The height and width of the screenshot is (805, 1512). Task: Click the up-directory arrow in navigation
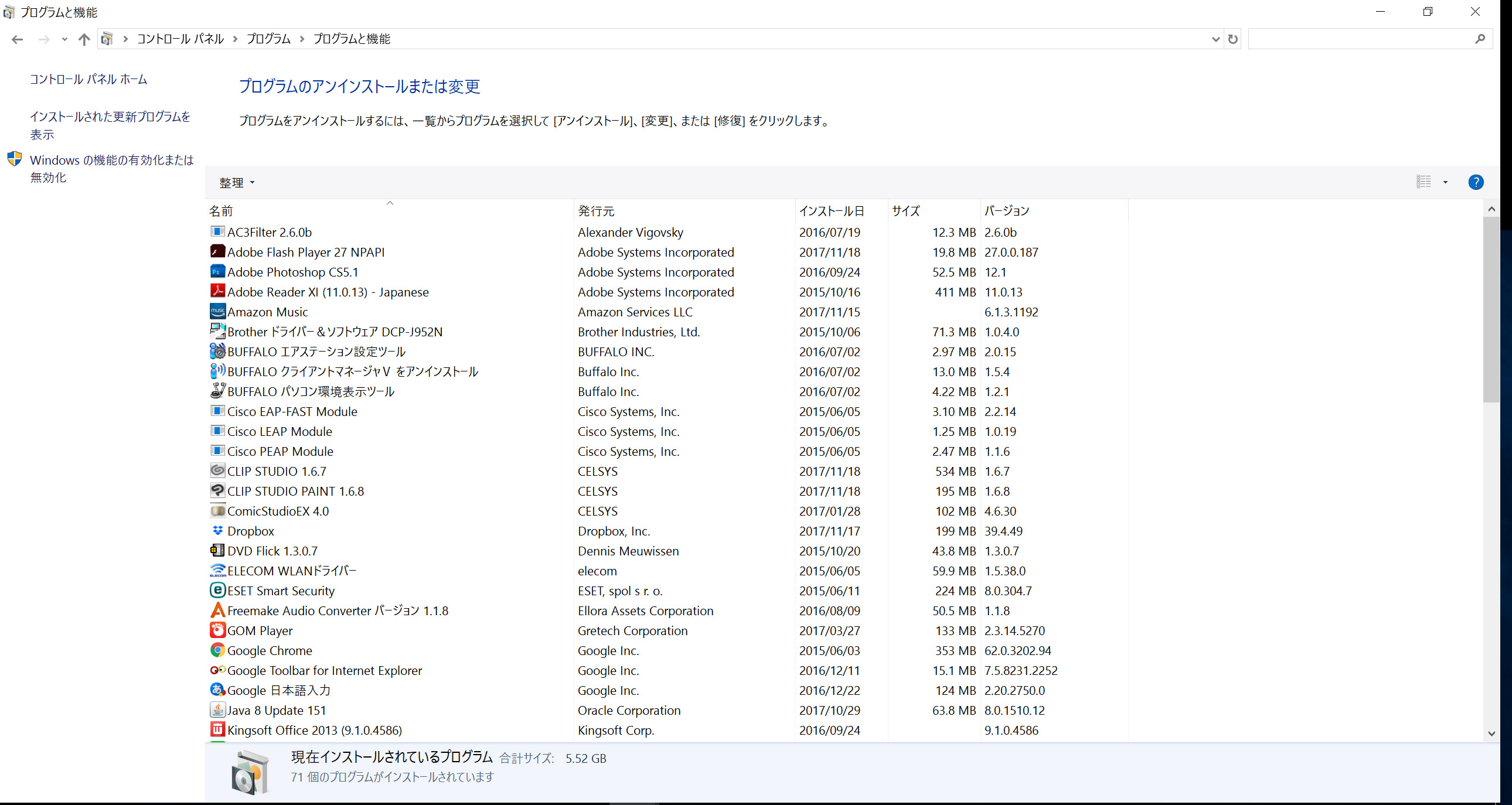point(84,39)
